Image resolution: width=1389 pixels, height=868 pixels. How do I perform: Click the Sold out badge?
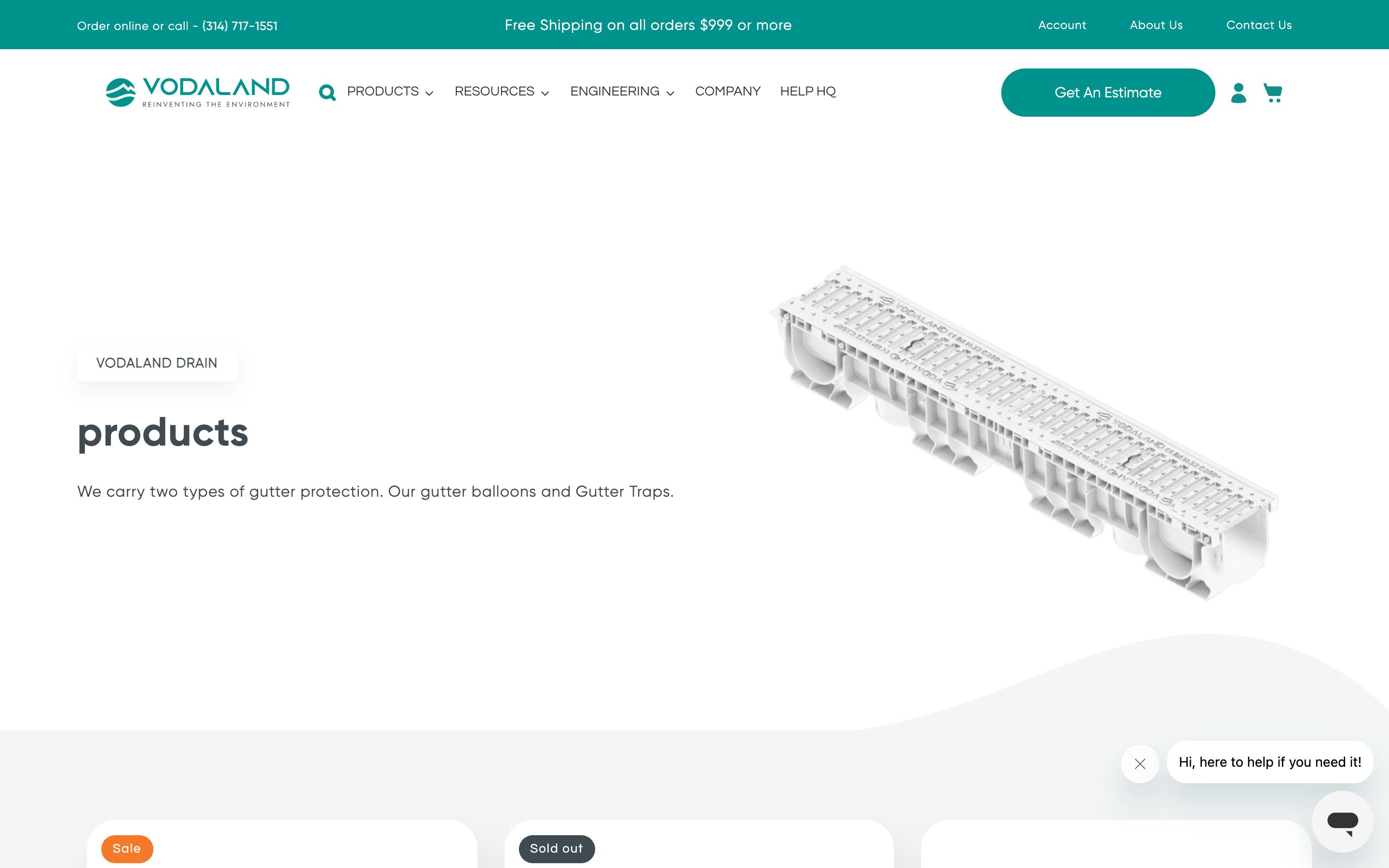pos(556,849)
